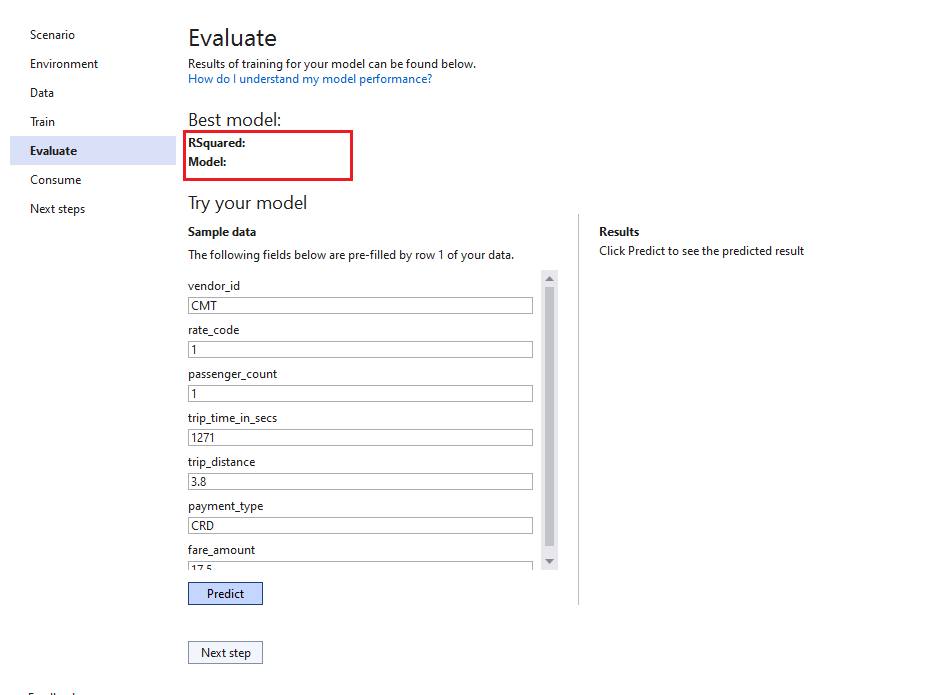Navigate to the Scenario step

[x=52, y=35]
